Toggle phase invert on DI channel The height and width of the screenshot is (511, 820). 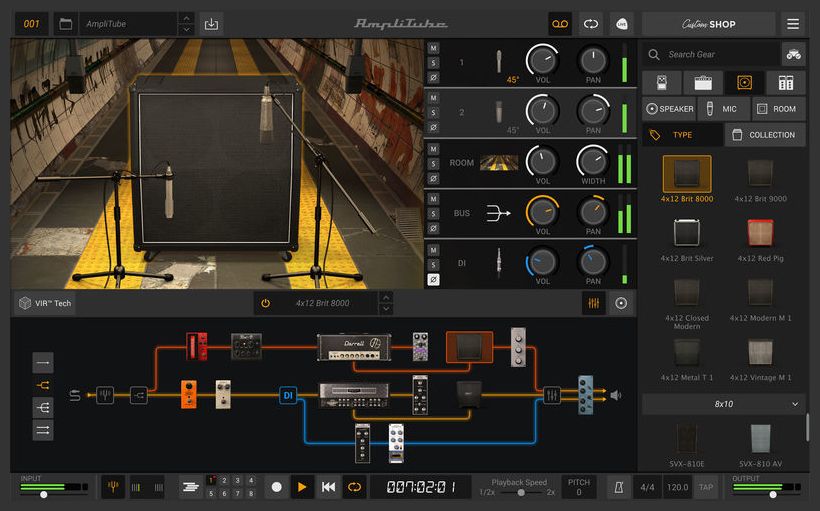pos(434,279)
